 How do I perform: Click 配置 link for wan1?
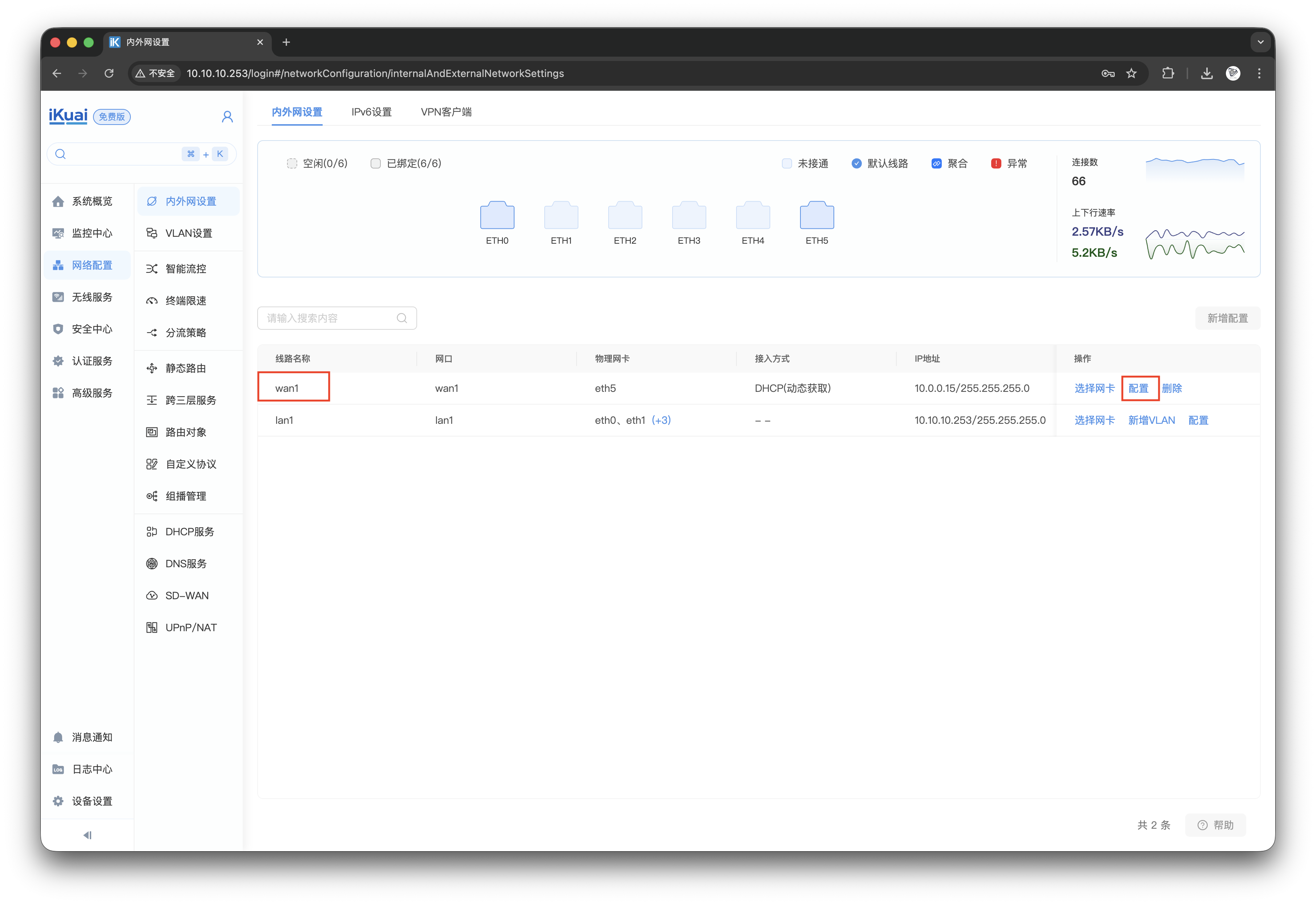1138,389
